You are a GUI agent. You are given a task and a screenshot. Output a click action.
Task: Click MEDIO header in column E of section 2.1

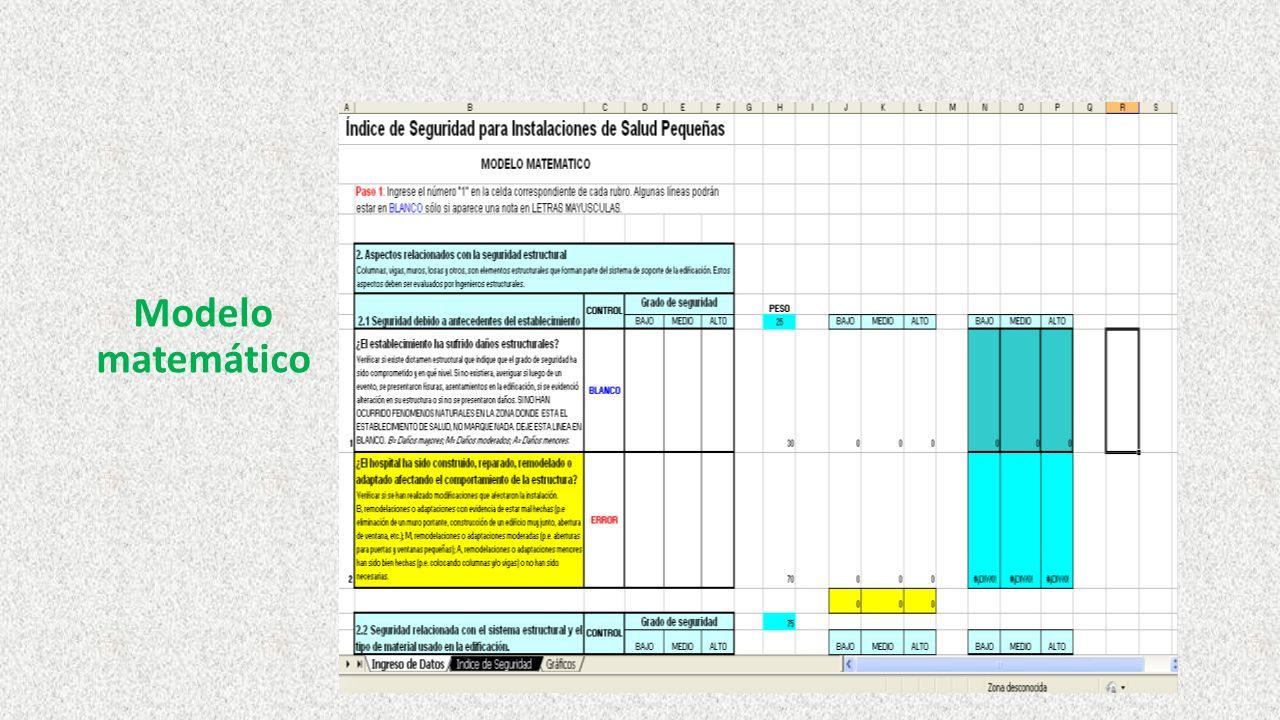coord(682,321)
